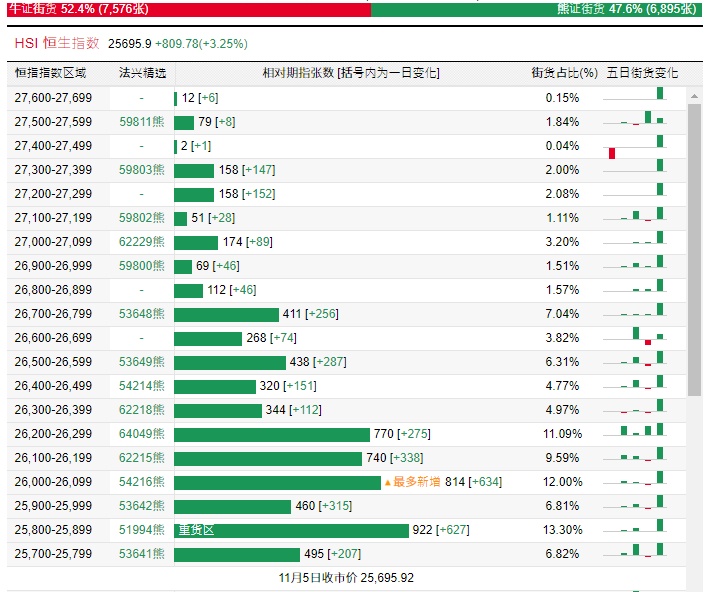The height and width of the screenshot is (592, 707).
Task: Open the 51994熊 warrant link
Action: point(142,530)
